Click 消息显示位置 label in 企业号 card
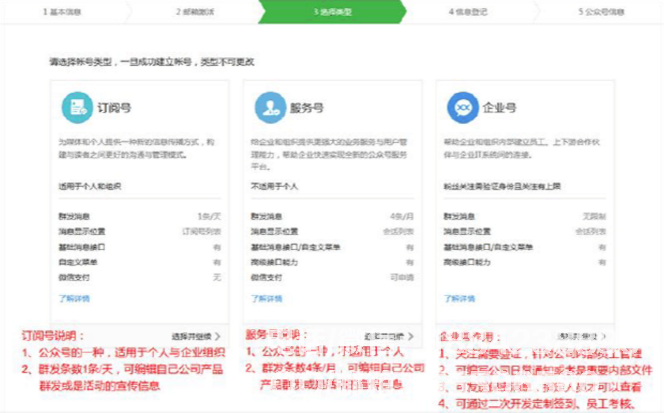 click(x=467, y=232)
